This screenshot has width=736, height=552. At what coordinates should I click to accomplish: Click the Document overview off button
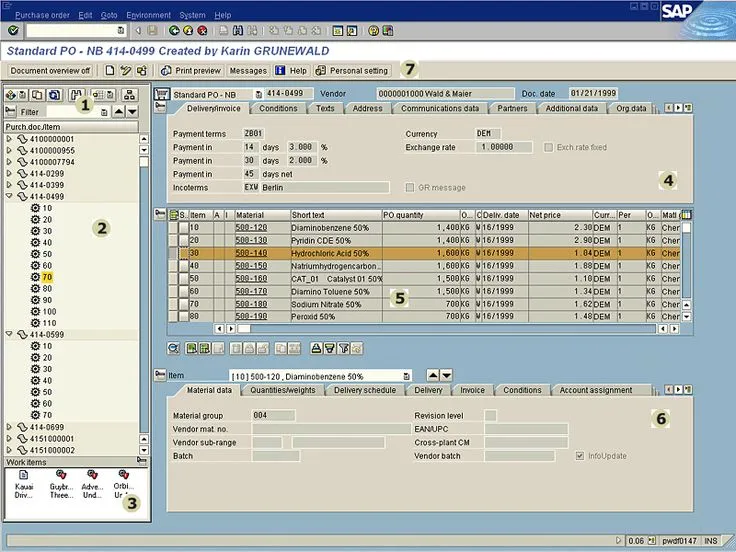pos(50,70)
